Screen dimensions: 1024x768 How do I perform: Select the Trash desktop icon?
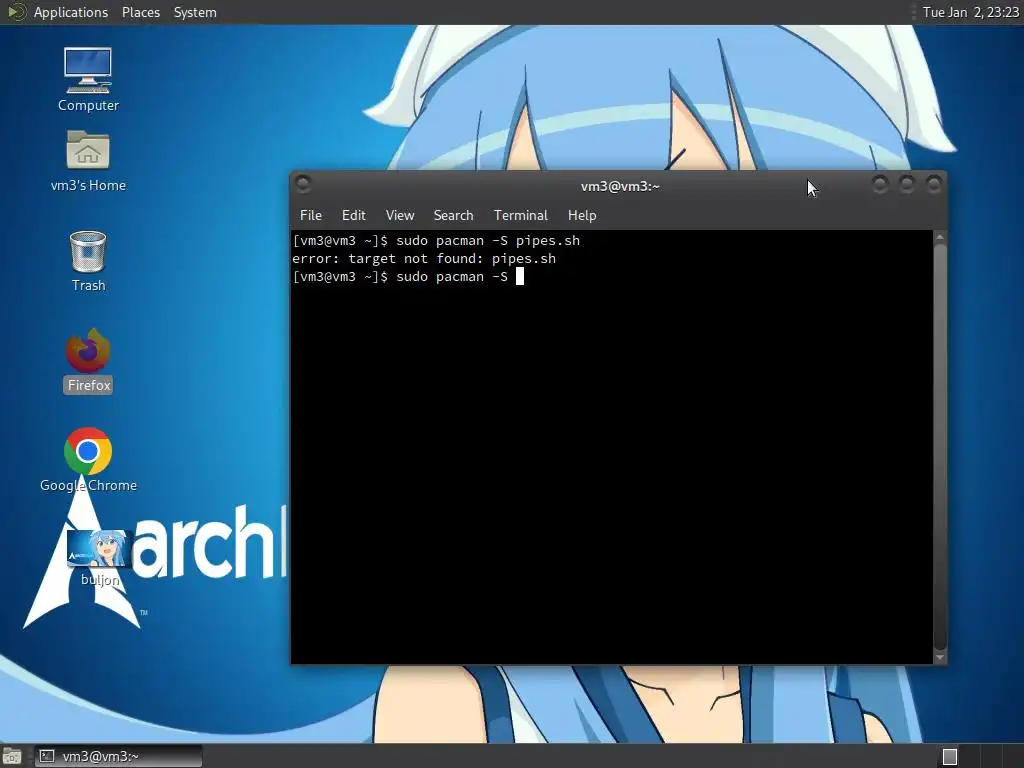click(88, 261)
